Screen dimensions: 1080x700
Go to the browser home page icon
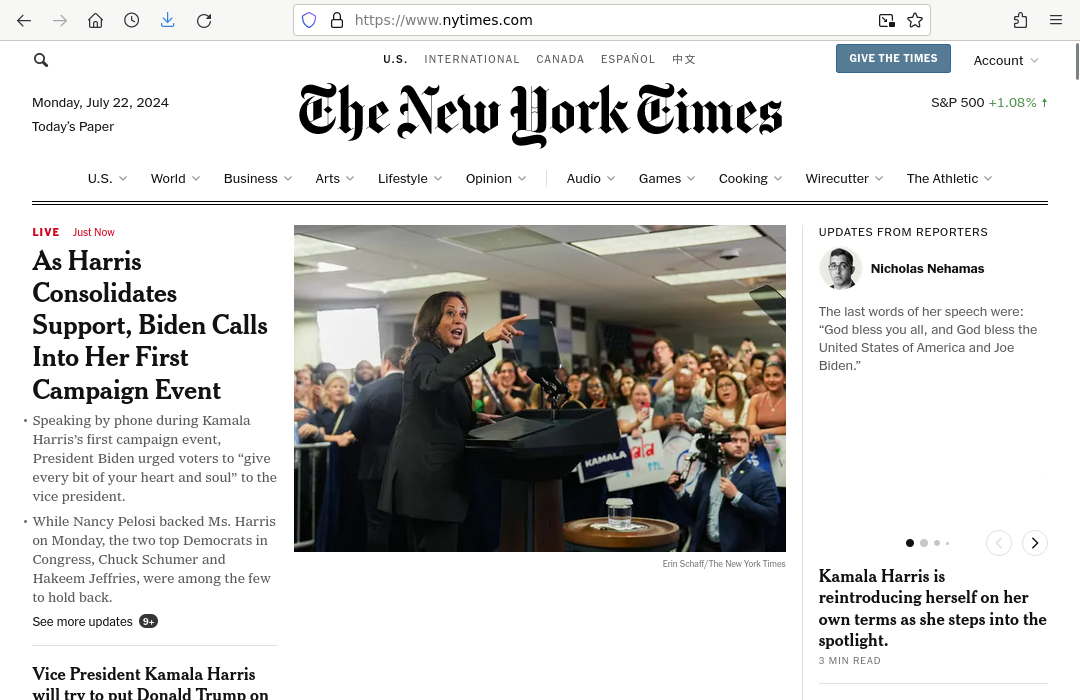pyautogui.click(x=96, y=21)
